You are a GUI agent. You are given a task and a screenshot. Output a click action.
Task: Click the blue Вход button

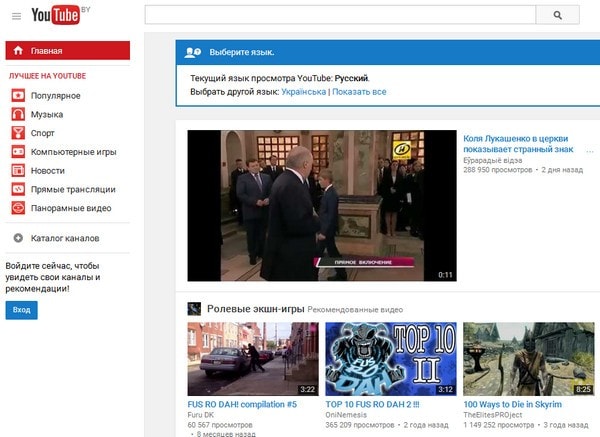pos(21,310)
